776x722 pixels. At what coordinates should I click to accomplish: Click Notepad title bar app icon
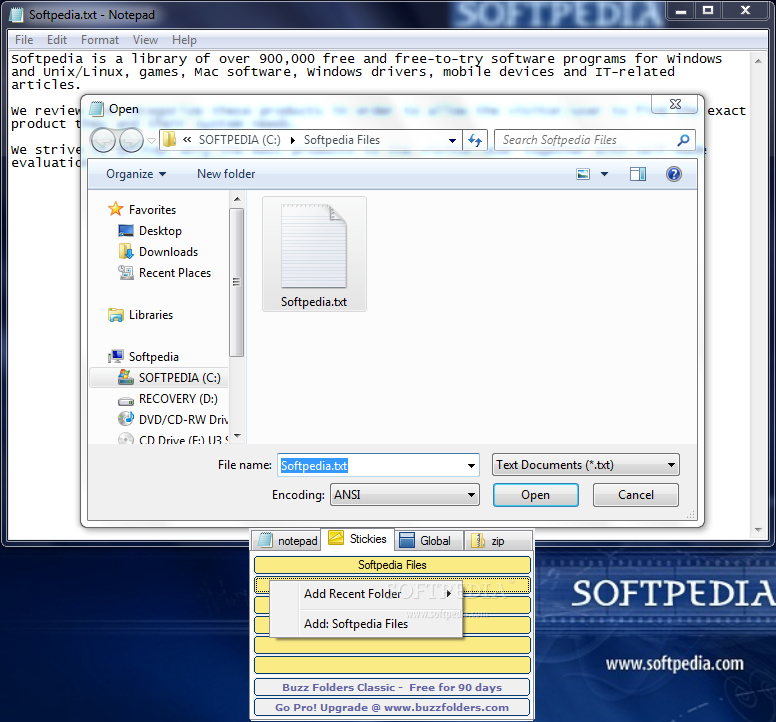(x=16, y=15)
